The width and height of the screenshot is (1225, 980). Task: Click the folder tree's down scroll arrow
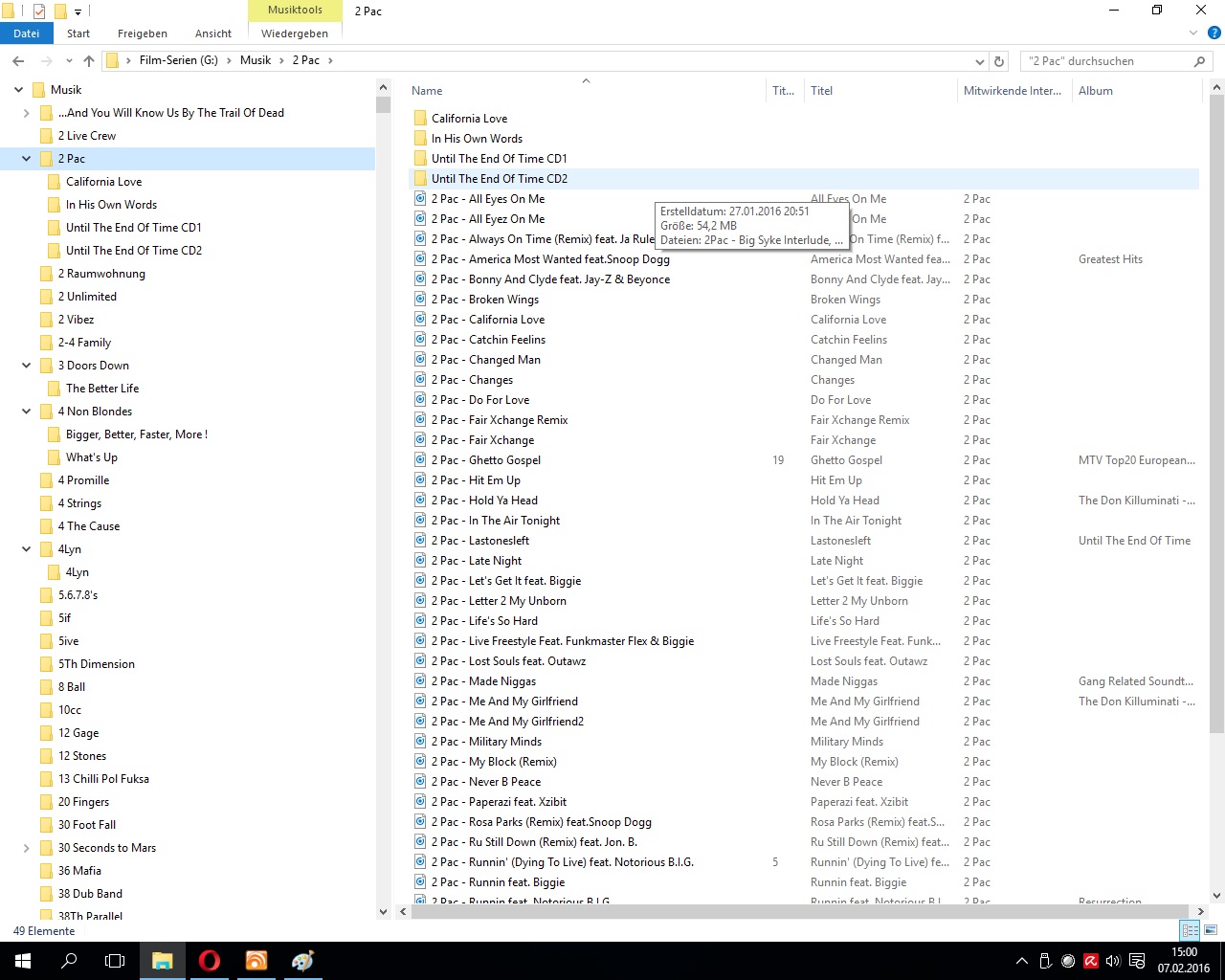(x=384, y=912)
